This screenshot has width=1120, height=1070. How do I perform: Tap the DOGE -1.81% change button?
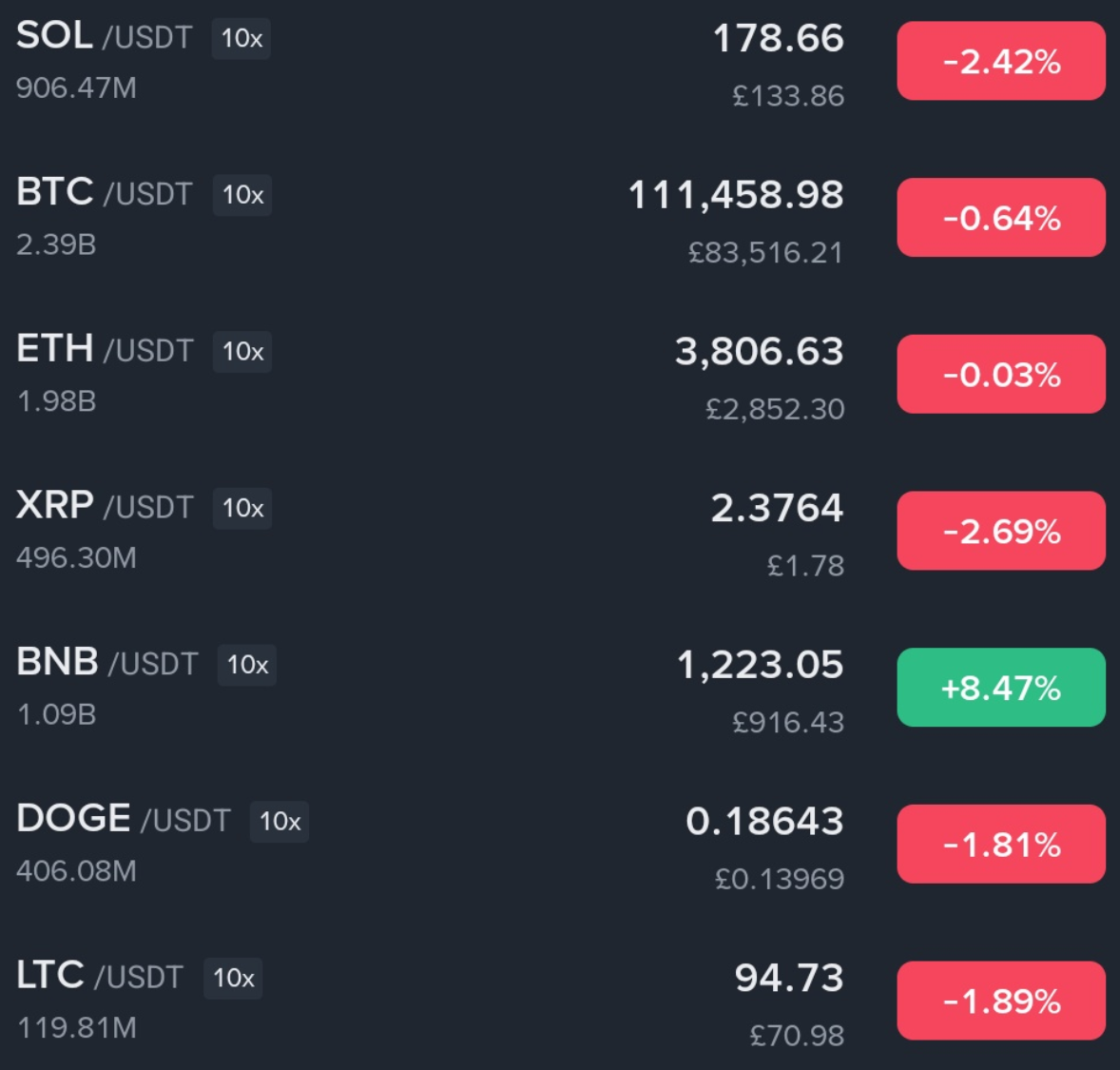[x=1000, y=845]
